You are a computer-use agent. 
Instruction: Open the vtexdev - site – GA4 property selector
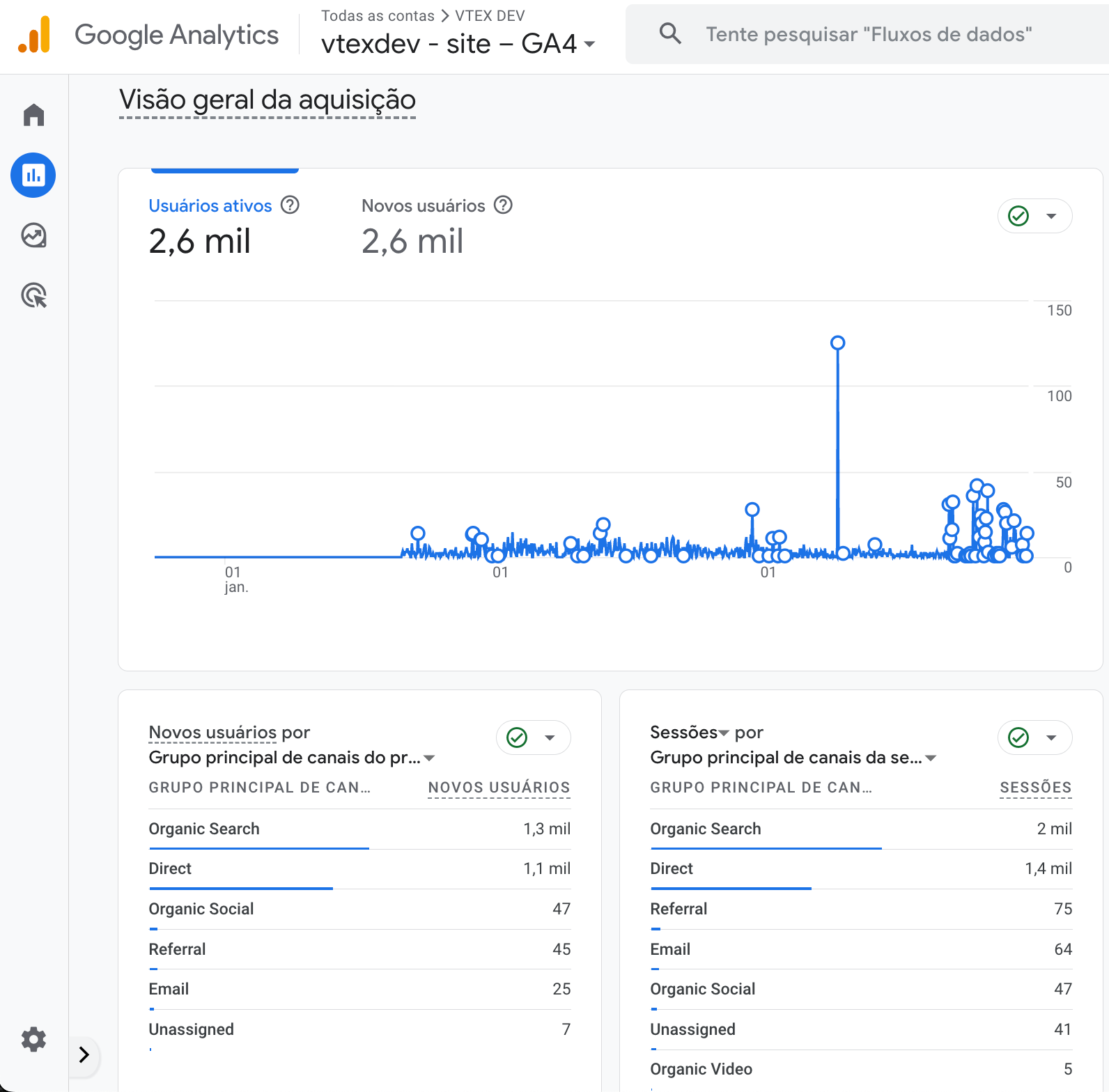tap(458, 44)
